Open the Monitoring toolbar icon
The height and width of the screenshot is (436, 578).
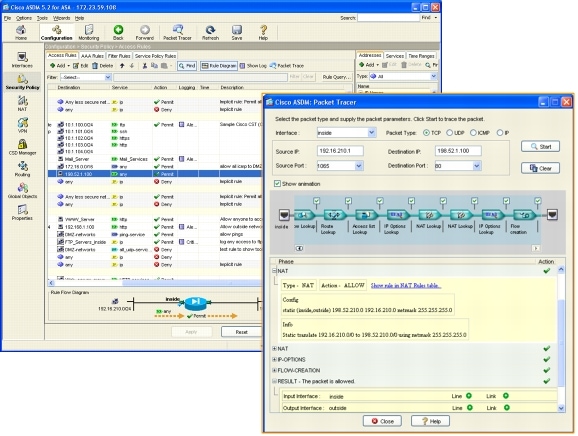[89, 32]
